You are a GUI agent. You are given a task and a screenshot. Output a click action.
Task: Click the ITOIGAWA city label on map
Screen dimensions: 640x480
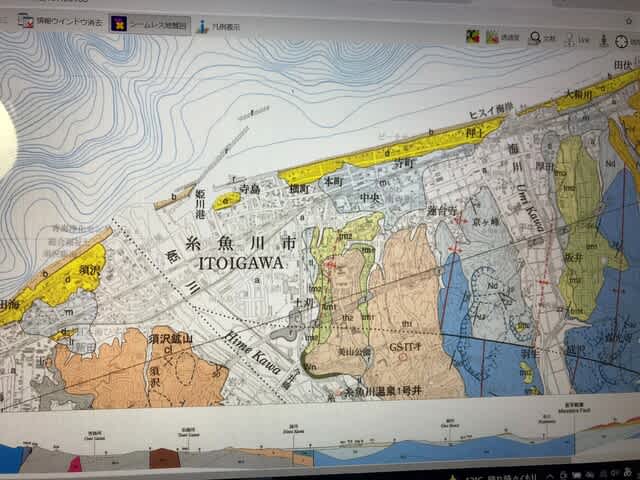242,263
